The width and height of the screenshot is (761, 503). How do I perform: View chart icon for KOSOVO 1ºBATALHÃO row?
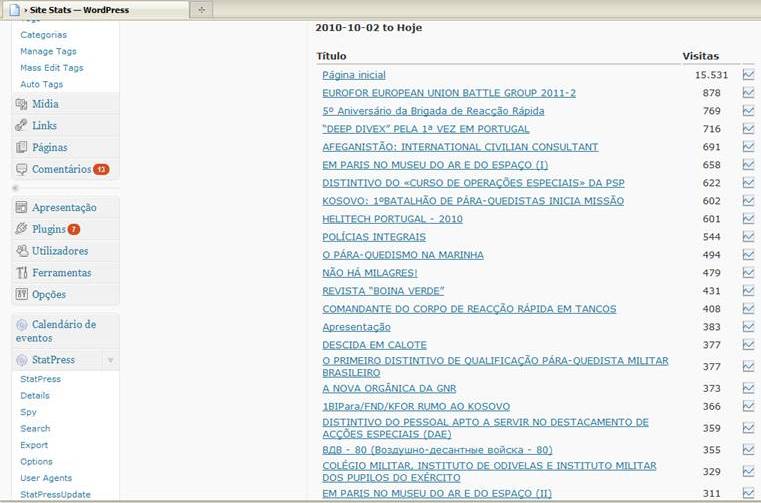(x=748, y=201)
